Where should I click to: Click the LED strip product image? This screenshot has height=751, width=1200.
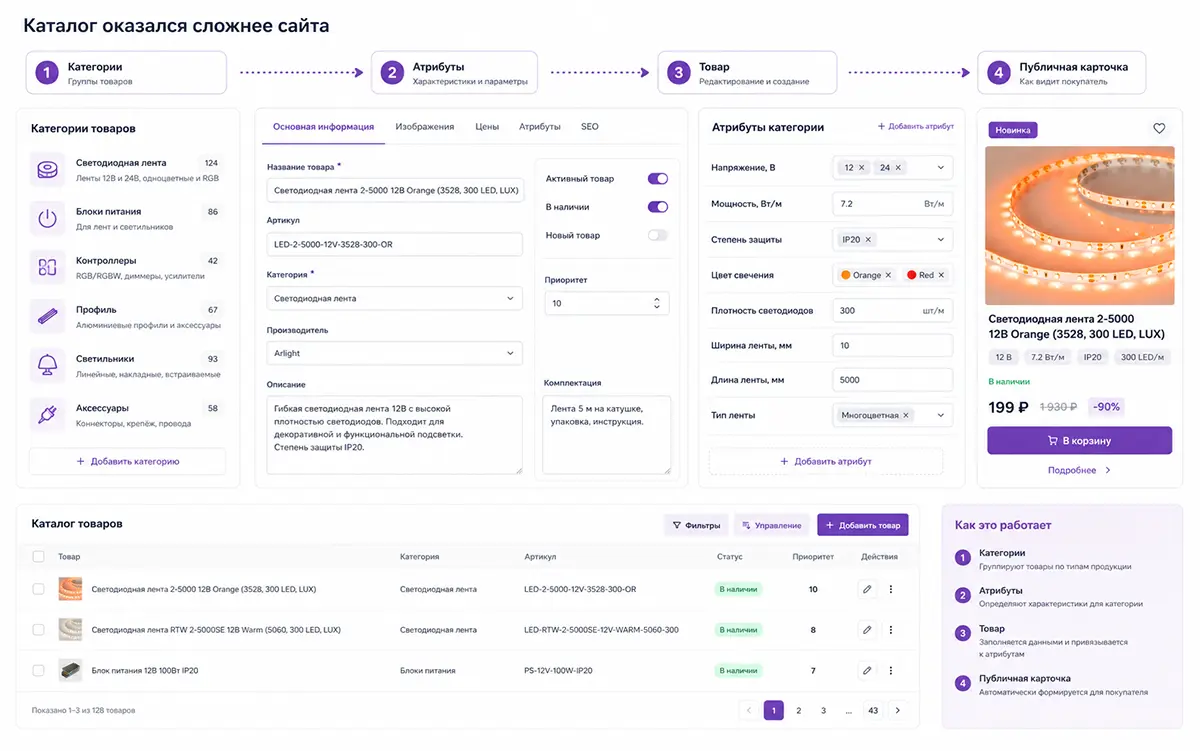pyautogui.click(x=1080, y=225)
